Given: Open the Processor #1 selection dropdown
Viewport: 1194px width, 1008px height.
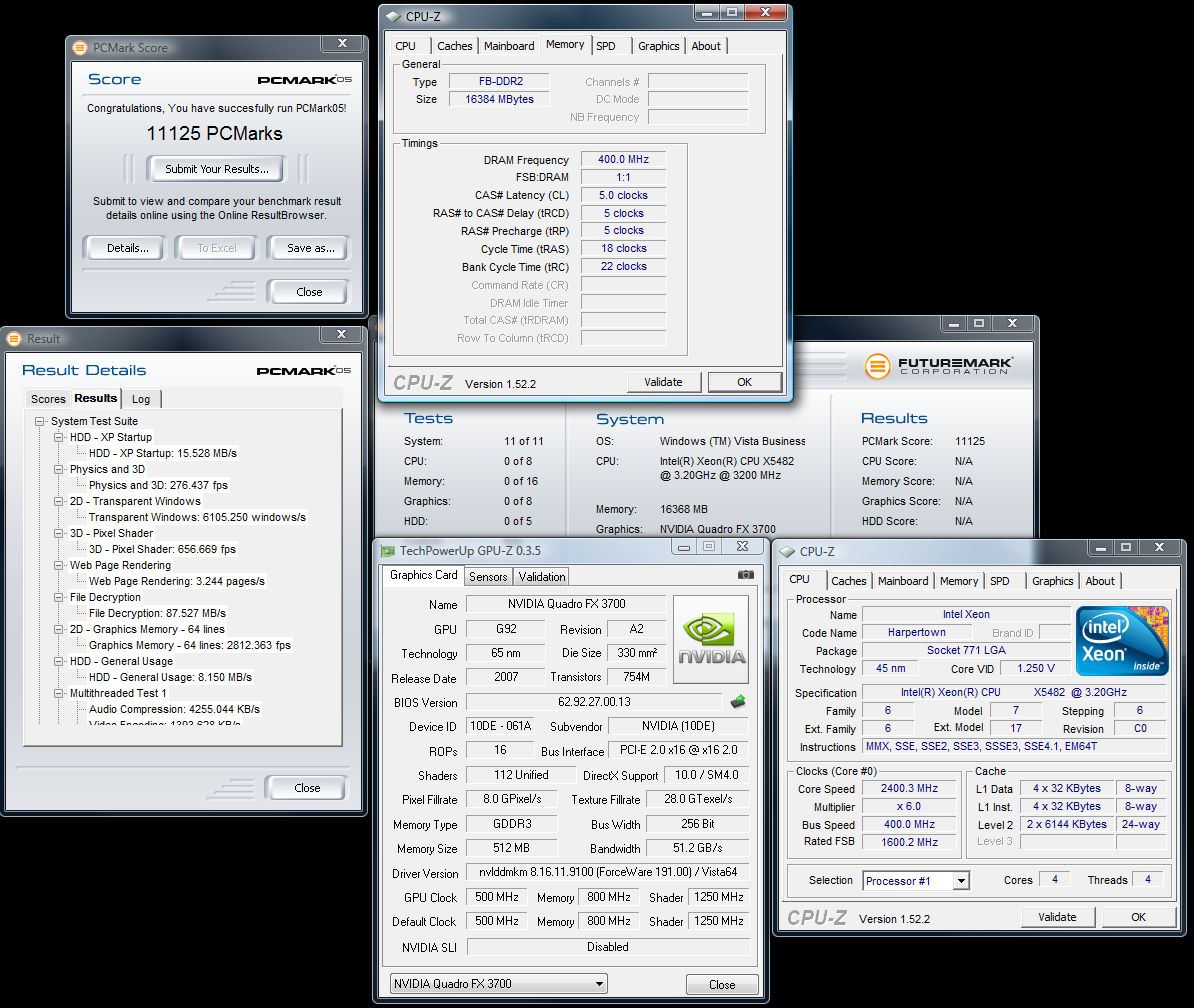Looking at the screenshot, I should (x=961, y=881).
